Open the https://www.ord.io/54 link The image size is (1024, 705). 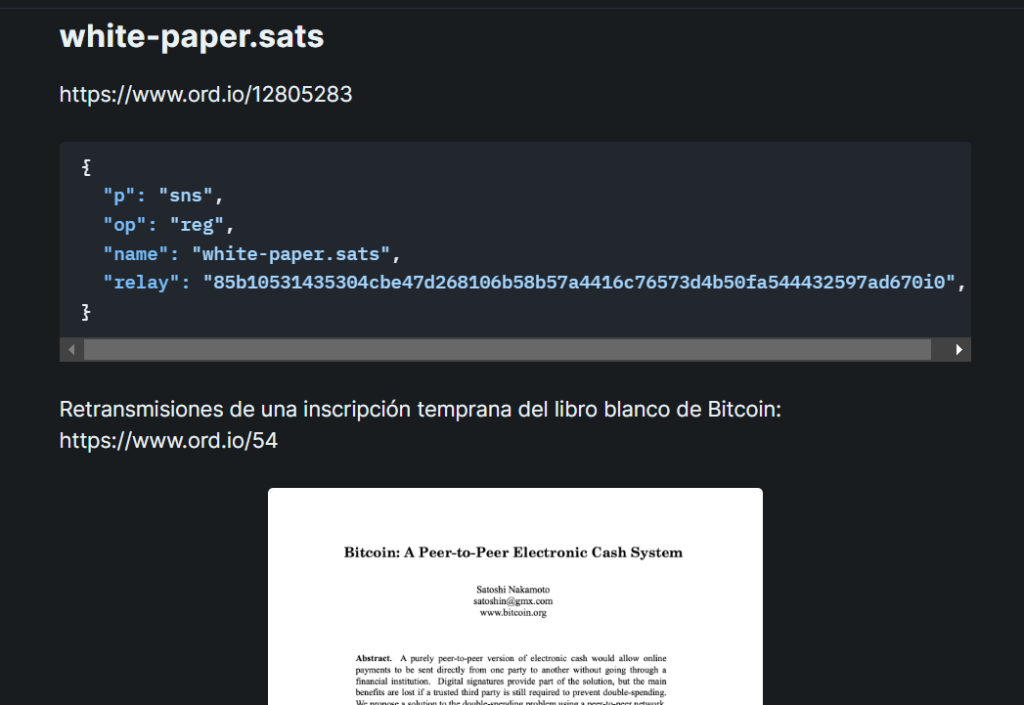(x=168, y=441)
